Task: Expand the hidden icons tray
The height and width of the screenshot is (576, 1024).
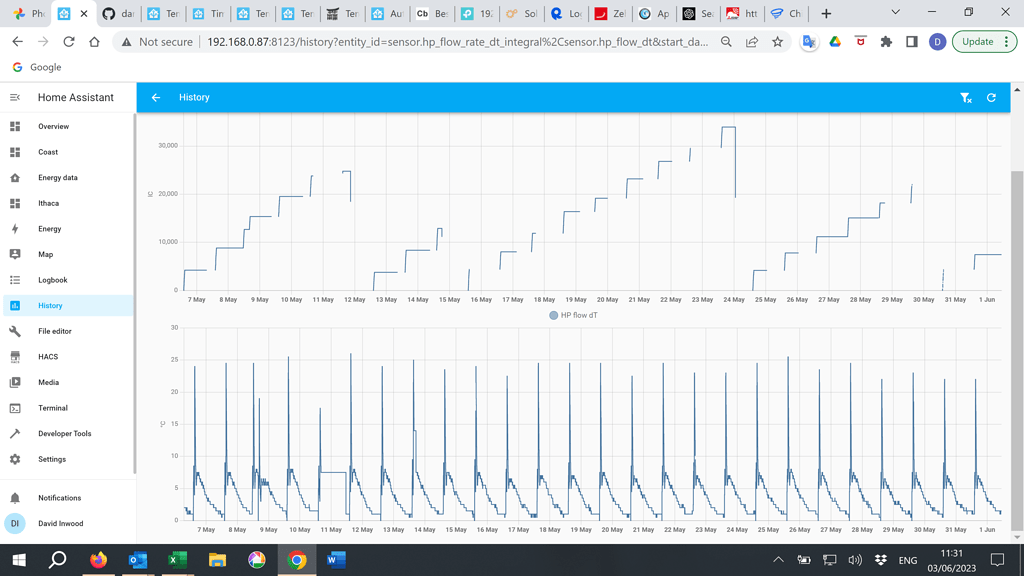Action: click(777, 560)
